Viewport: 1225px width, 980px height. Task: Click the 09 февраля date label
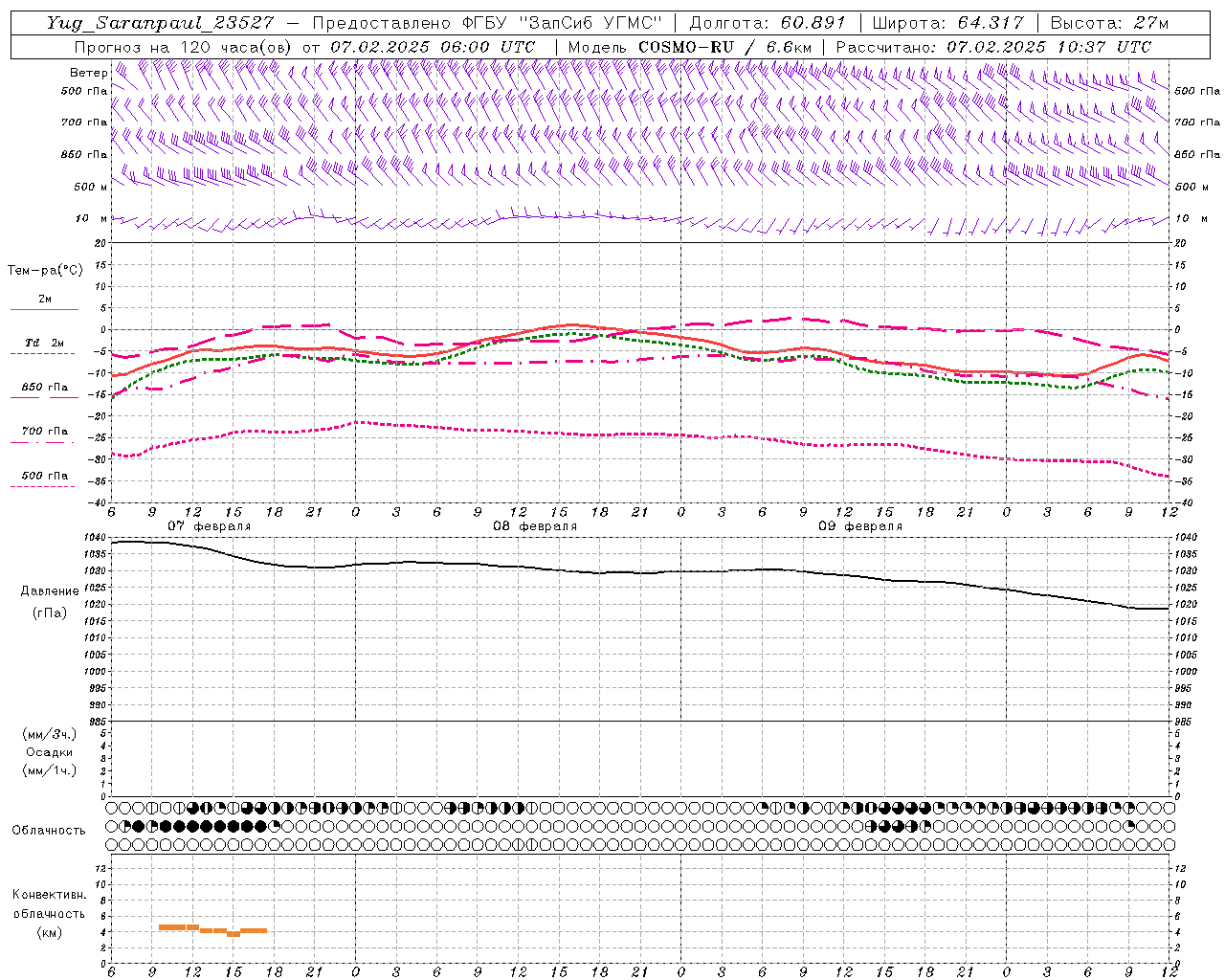click(x=860, y=526)
